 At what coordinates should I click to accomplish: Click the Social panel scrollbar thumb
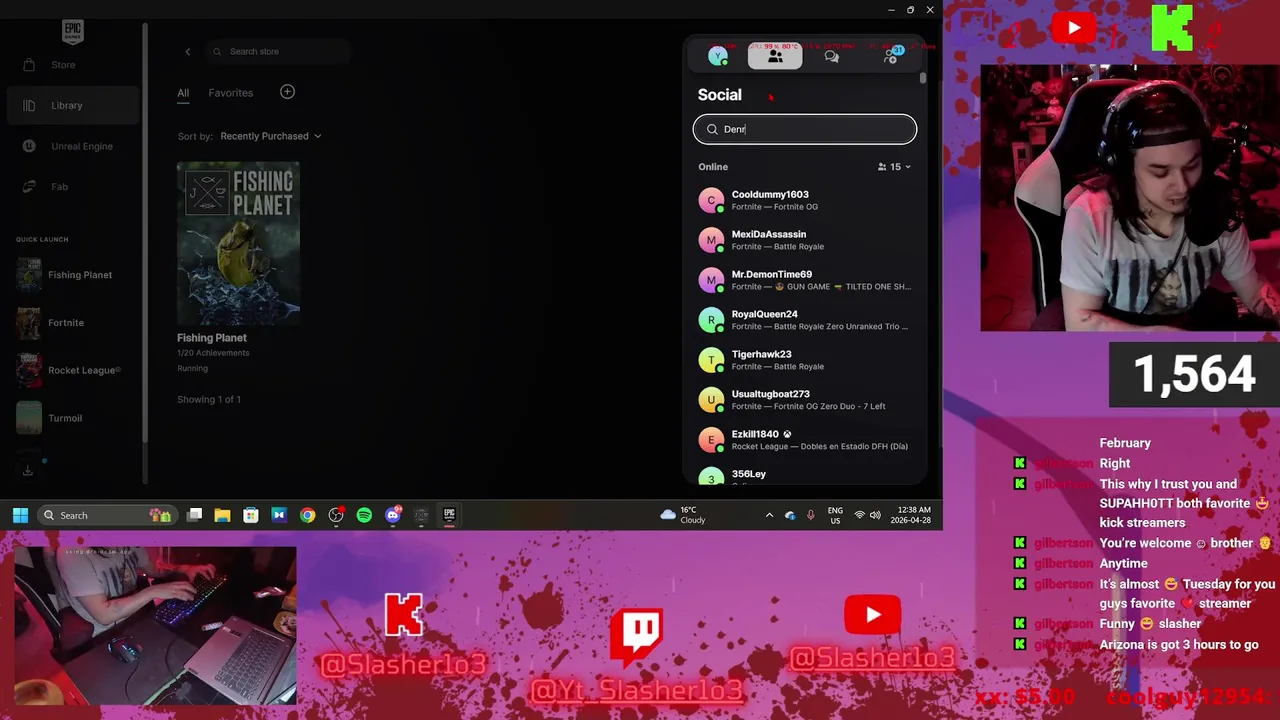pyautogui.click(x=923, y=78)
